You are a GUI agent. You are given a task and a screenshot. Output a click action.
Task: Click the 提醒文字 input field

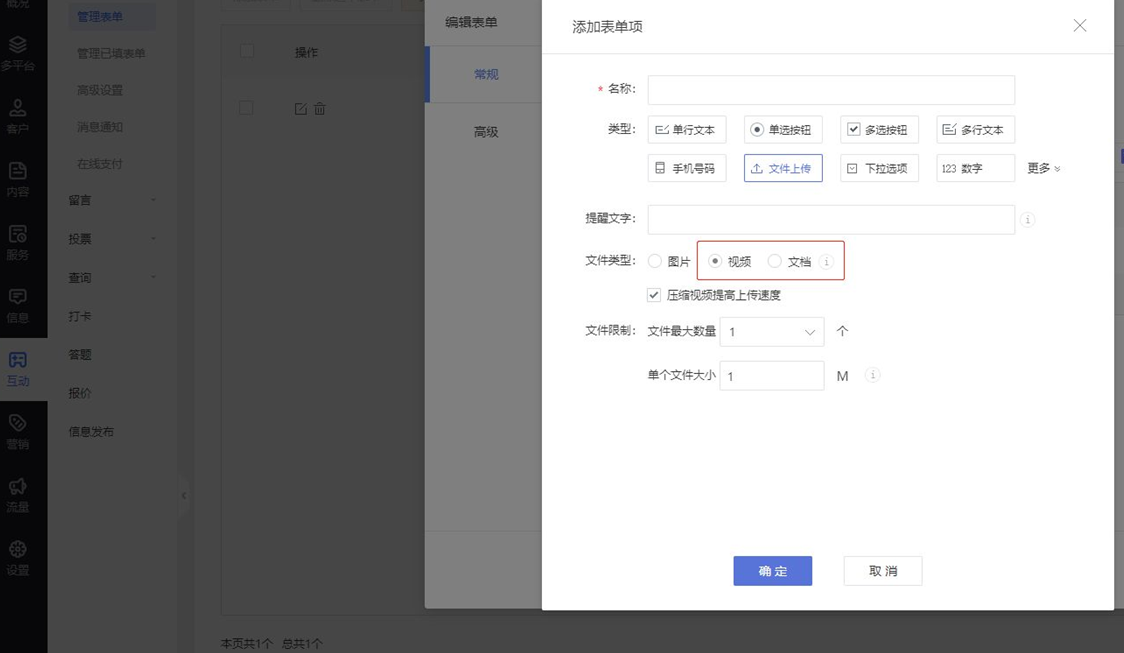click(831, 219)
